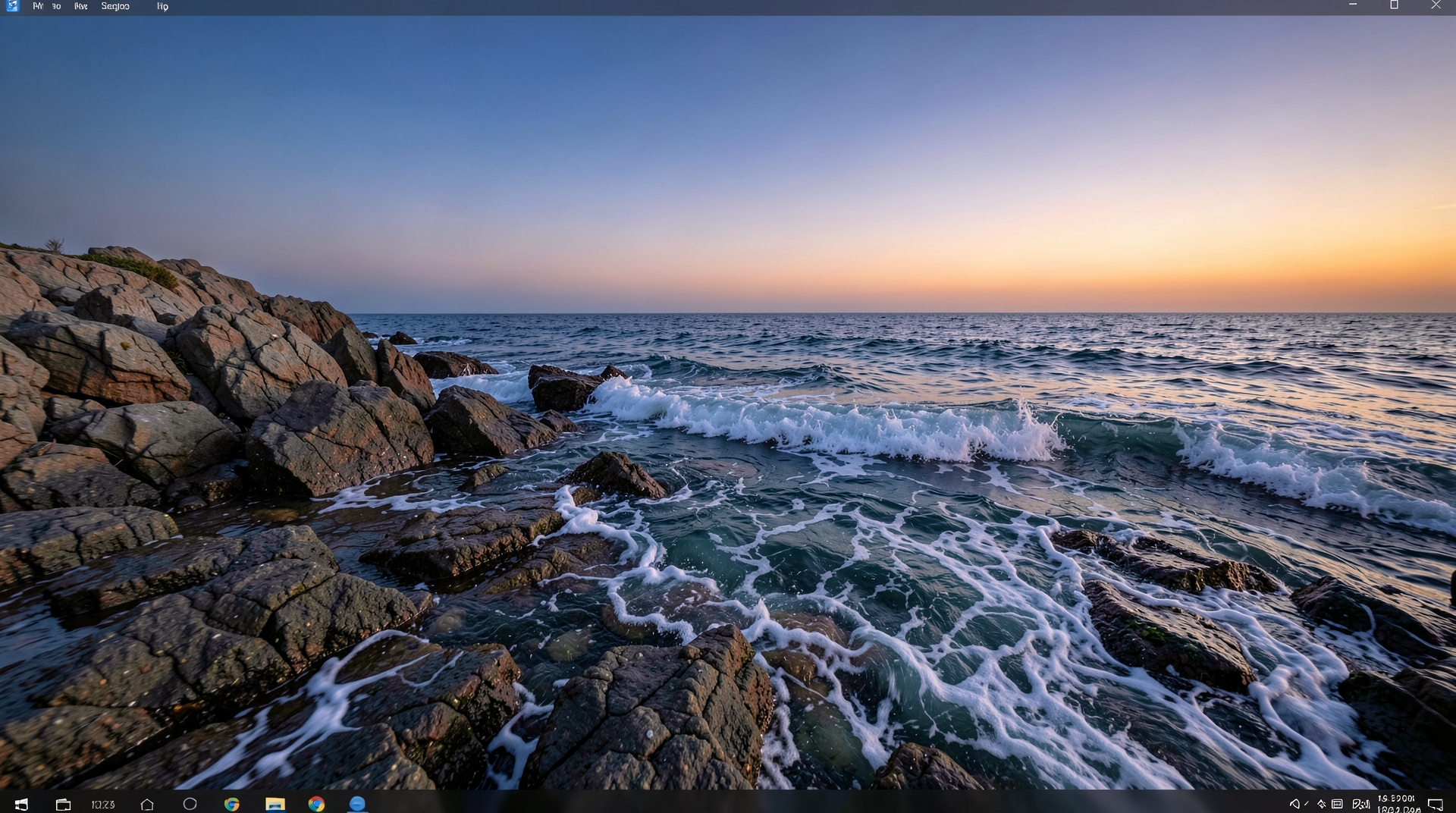Image resolution: width=1456 pixels, height=813 pixels.
Task: Click the blue app icon in the title bar
Action: pos(12,6)
